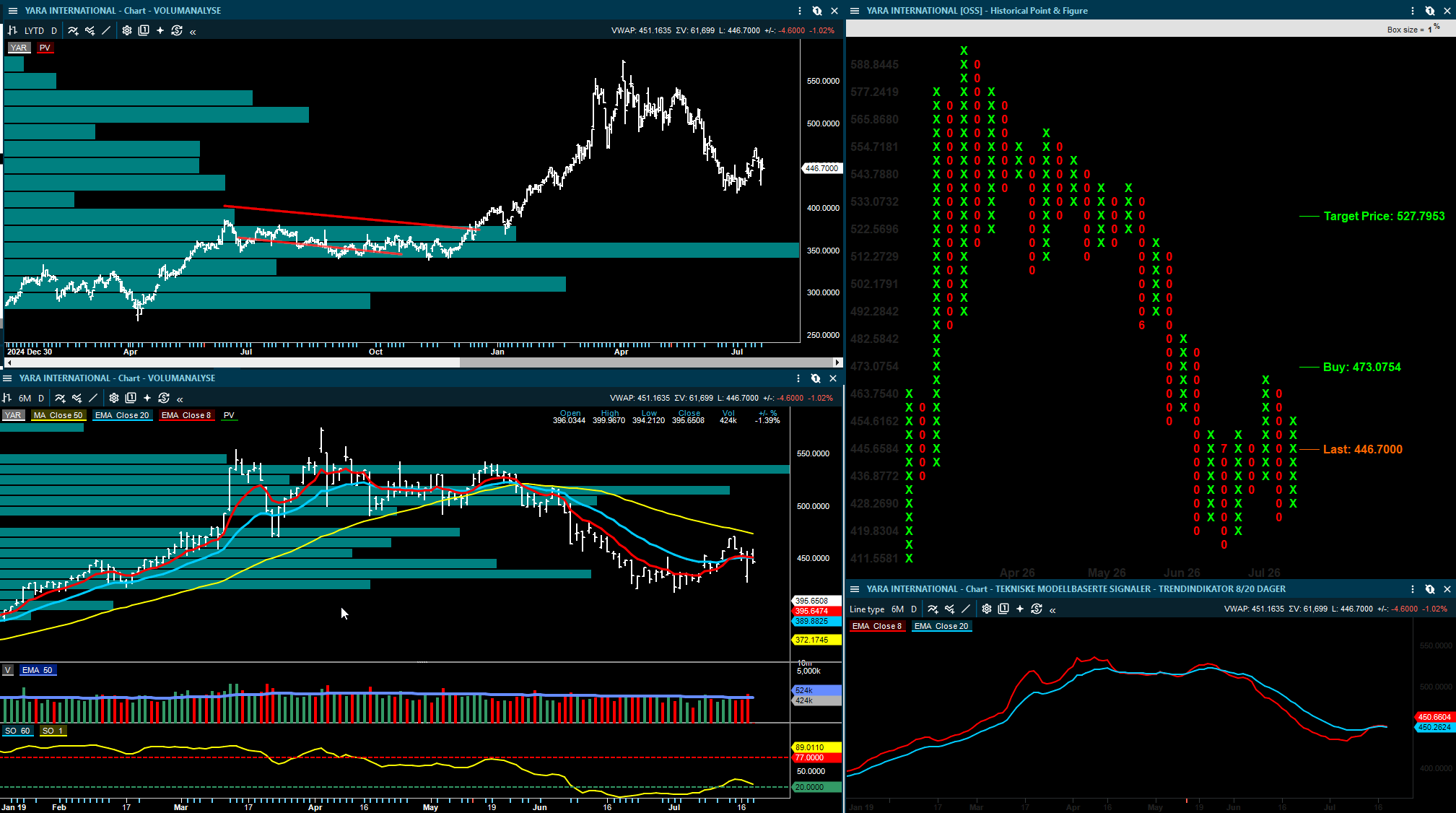Click SO 1 stochastic legend tag
1456x813 pixels.
click(x=53, y=731)
